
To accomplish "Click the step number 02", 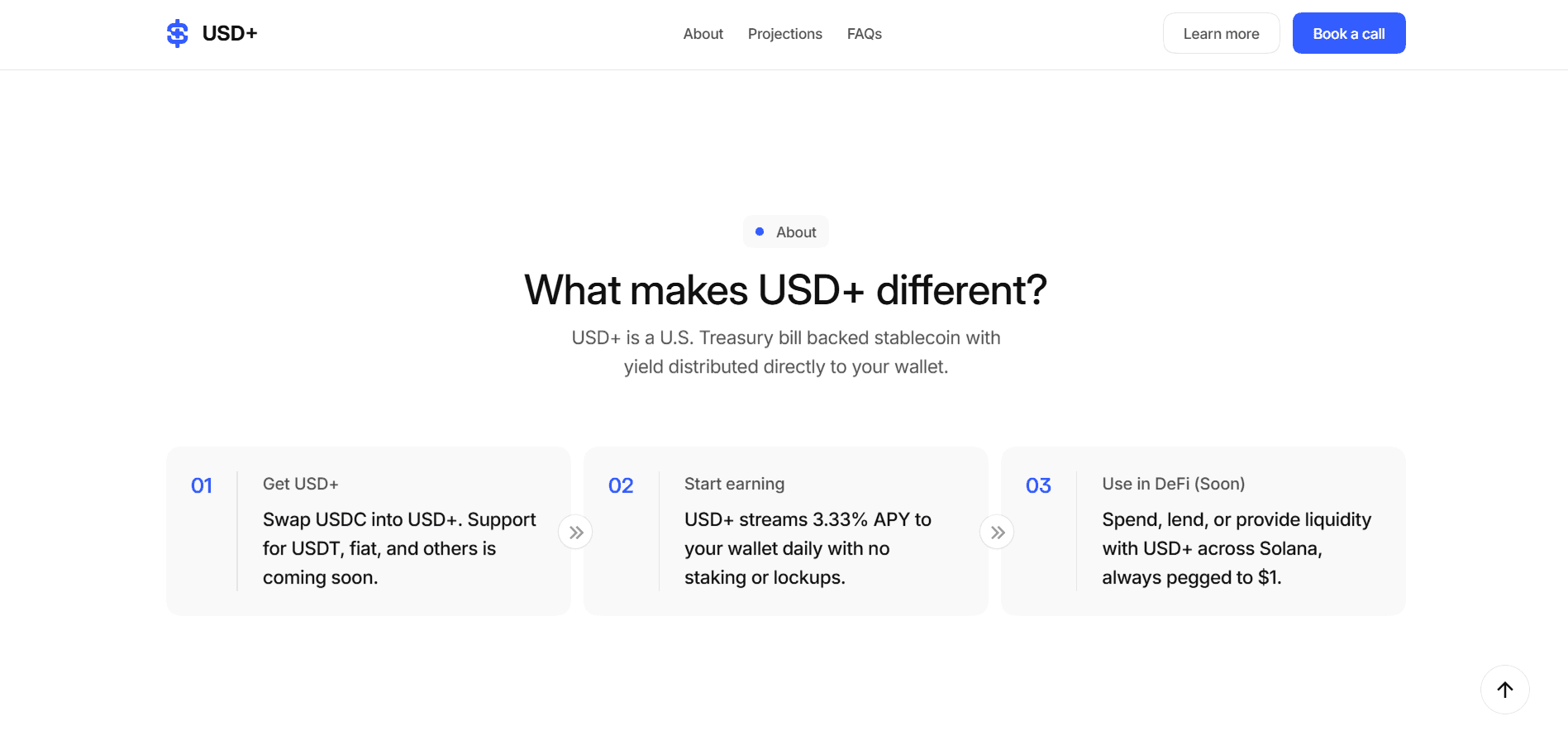I will pyautogui.click(x=621, y=485).
